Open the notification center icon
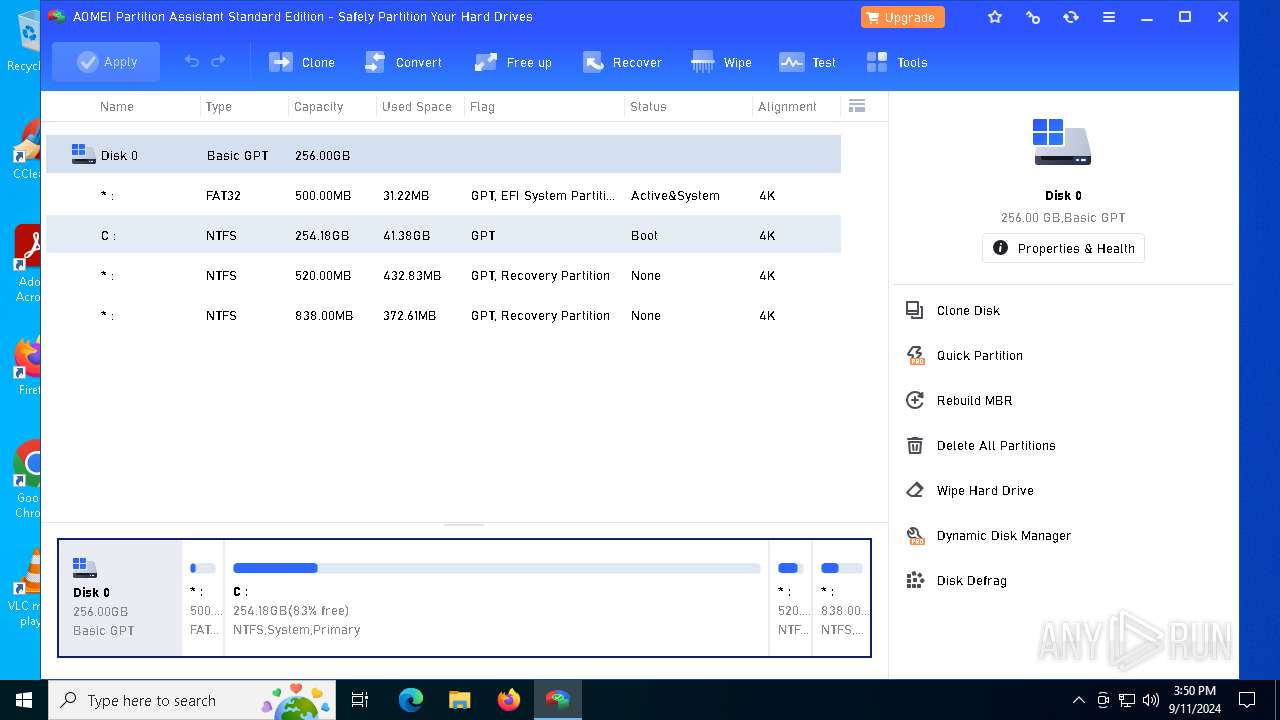This screenshot has height=720, width=1280. click(x=1247, y=700)
